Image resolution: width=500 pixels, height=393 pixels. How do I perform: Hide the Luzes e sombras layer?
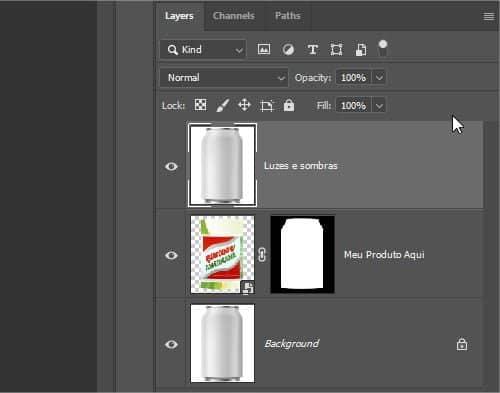tap(171, 166)
